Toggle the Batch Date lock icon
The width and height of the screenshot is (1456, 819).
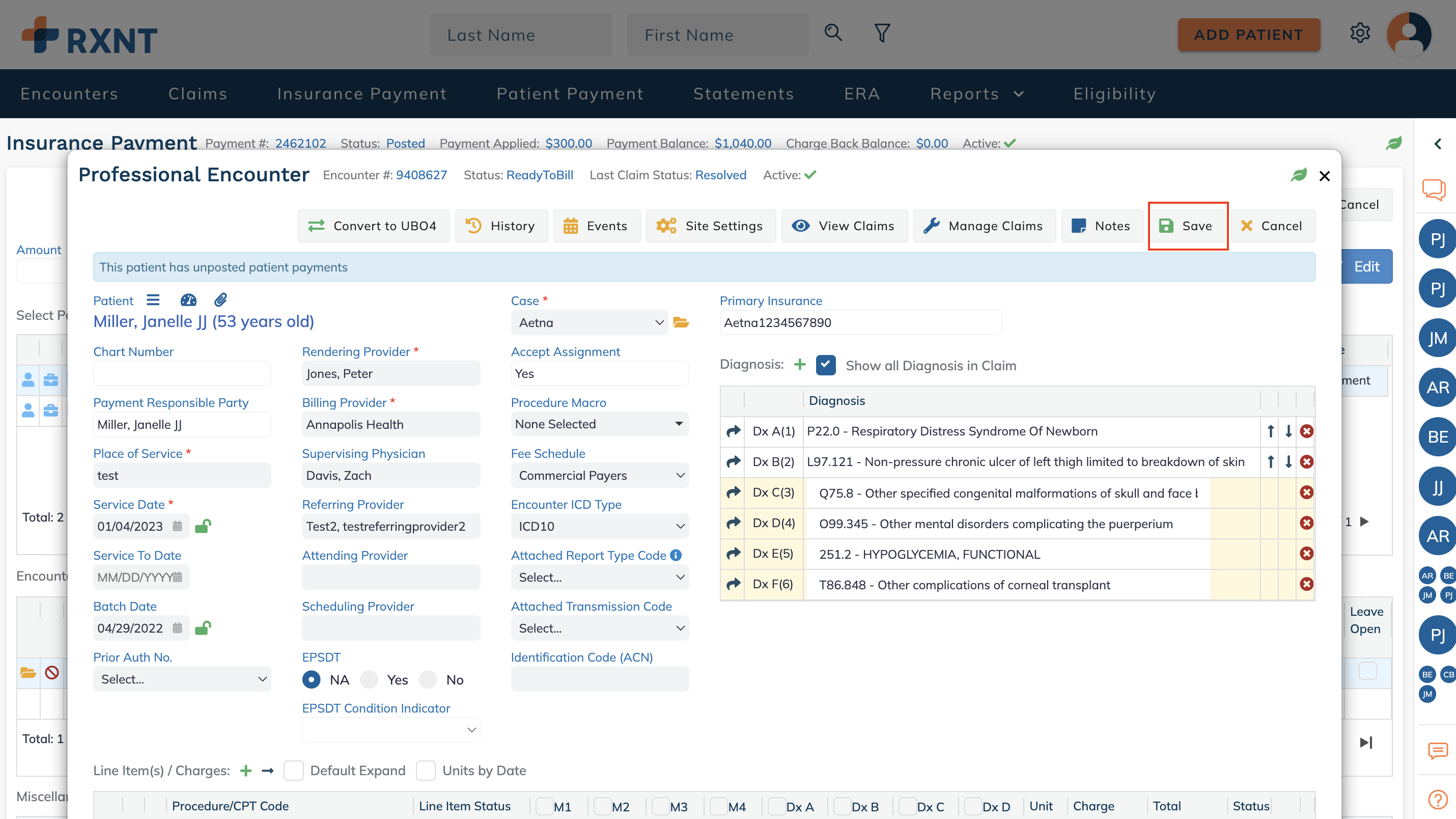coord(203,628)
